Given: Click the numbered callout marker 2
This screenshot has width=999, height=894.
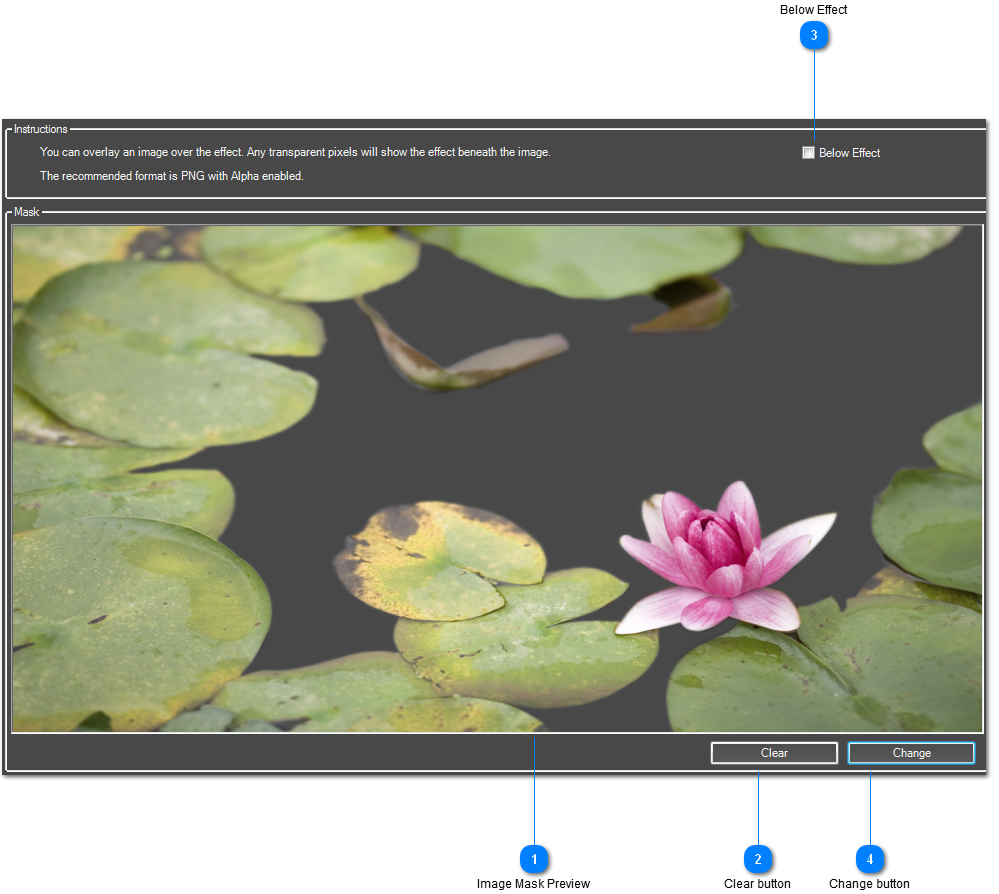Looking at the screenshot, I should tap(758, 859).
